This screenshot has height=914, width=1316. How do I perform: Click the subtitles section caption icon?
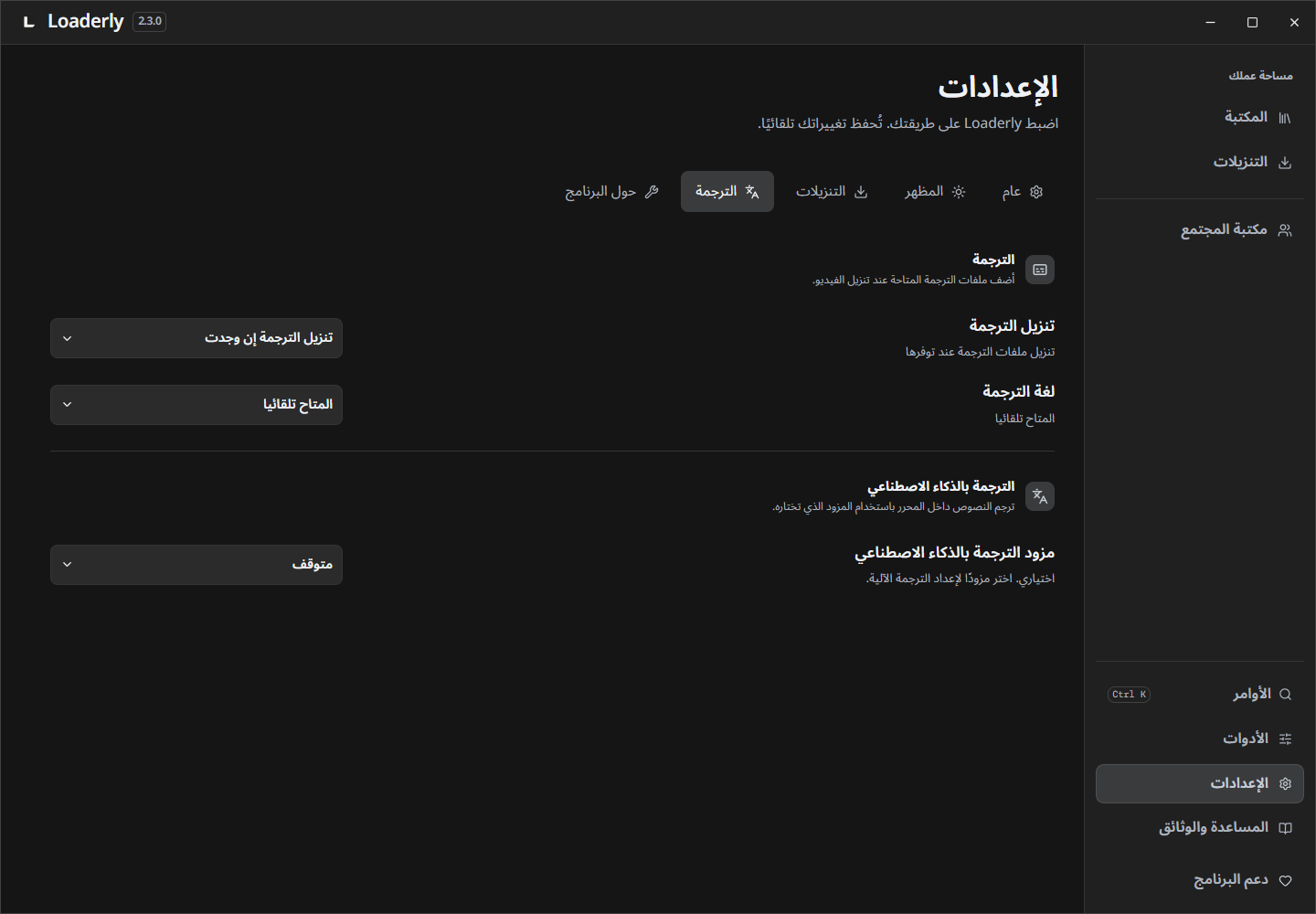1040,270
